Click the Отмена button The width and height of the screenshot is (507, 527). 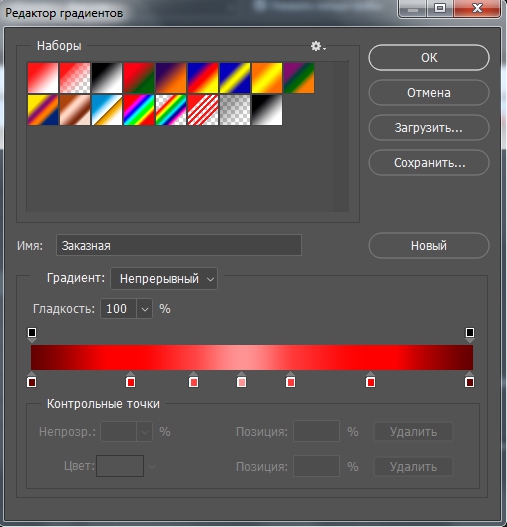pyautogui.click(x=429, y=92)
